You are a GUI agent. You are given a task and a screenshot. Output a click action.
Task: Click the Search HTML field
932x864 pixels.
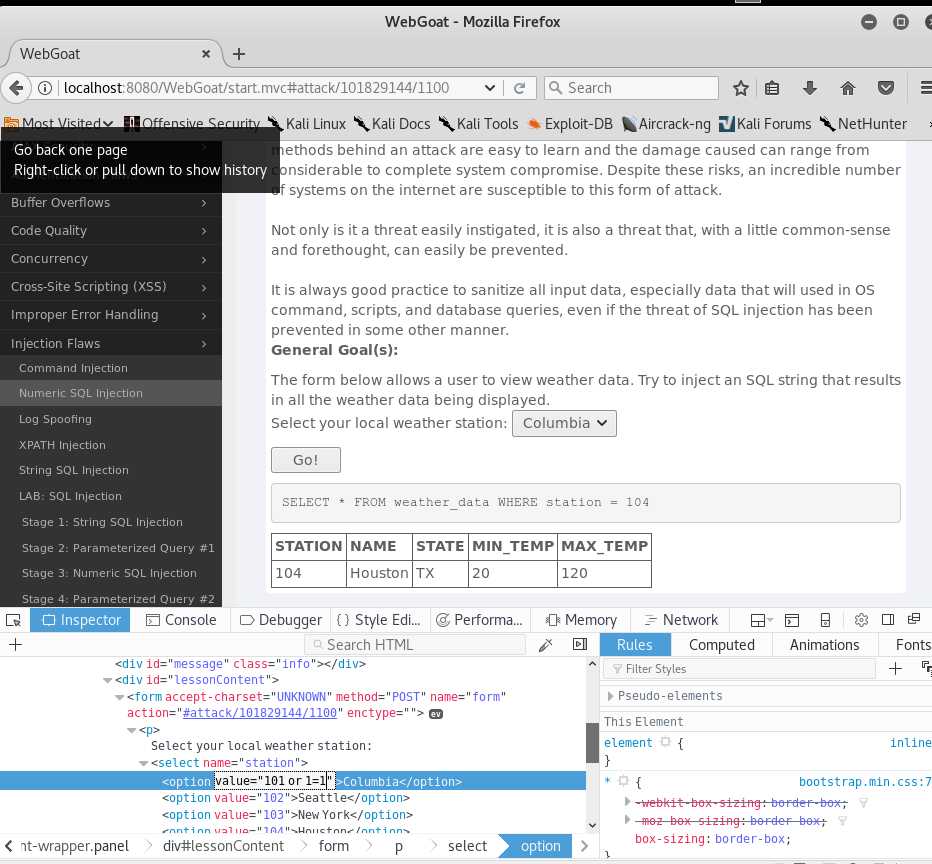[415, 645]
